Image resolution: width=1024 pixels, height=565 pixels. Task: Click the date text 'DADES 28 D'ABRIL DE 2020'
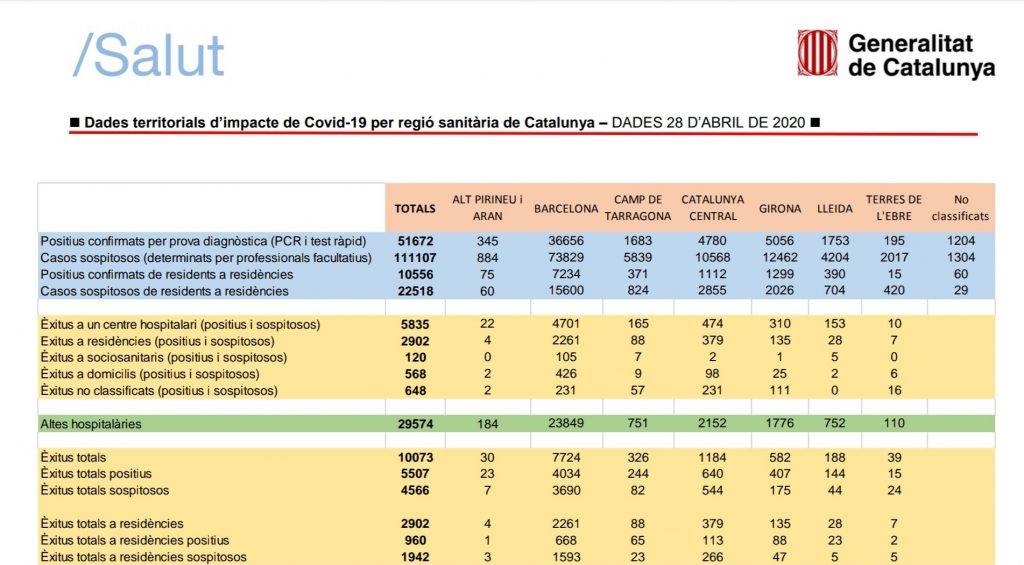(709, 123)
